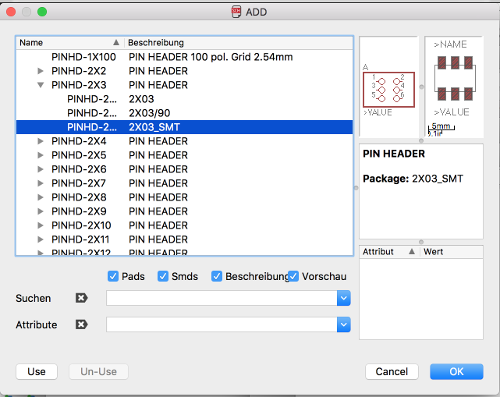
Task: Cancel the ADD dialog
Action: coord(392,371)
